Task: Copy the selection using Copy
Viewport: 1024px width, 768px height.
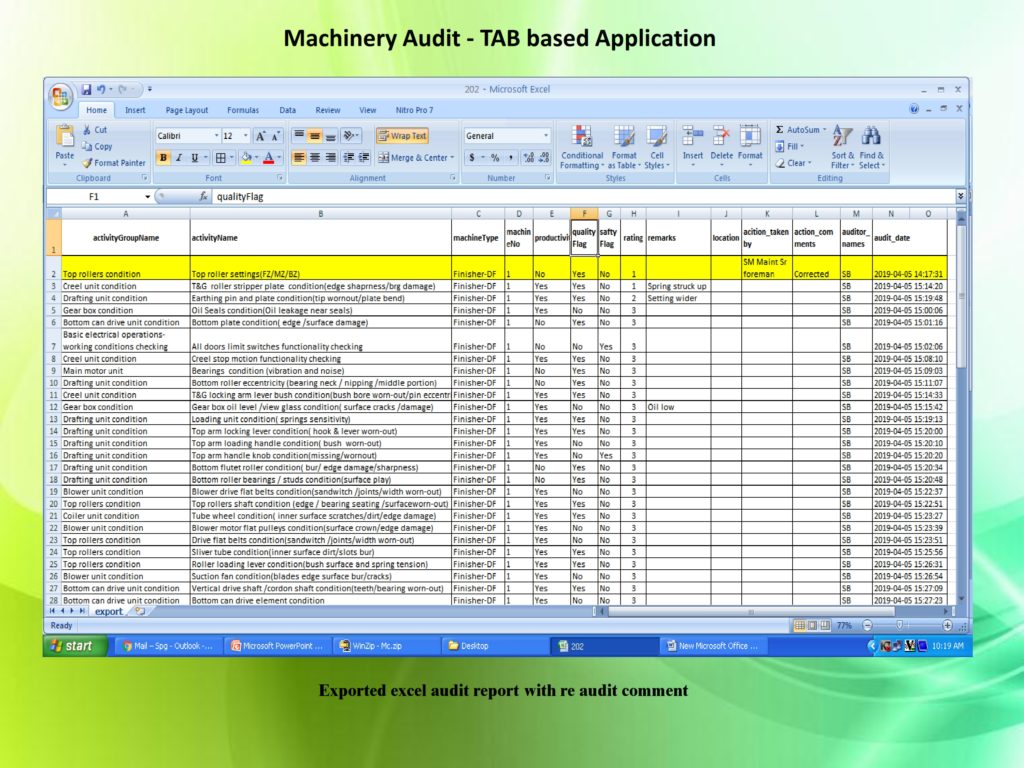Action: 97,146
